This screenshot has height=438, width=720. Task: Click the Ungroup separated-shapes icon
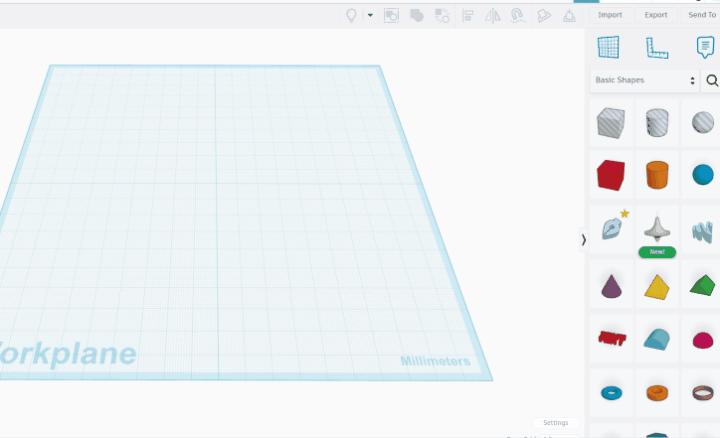pyautogui.click(x=442, y=16)
